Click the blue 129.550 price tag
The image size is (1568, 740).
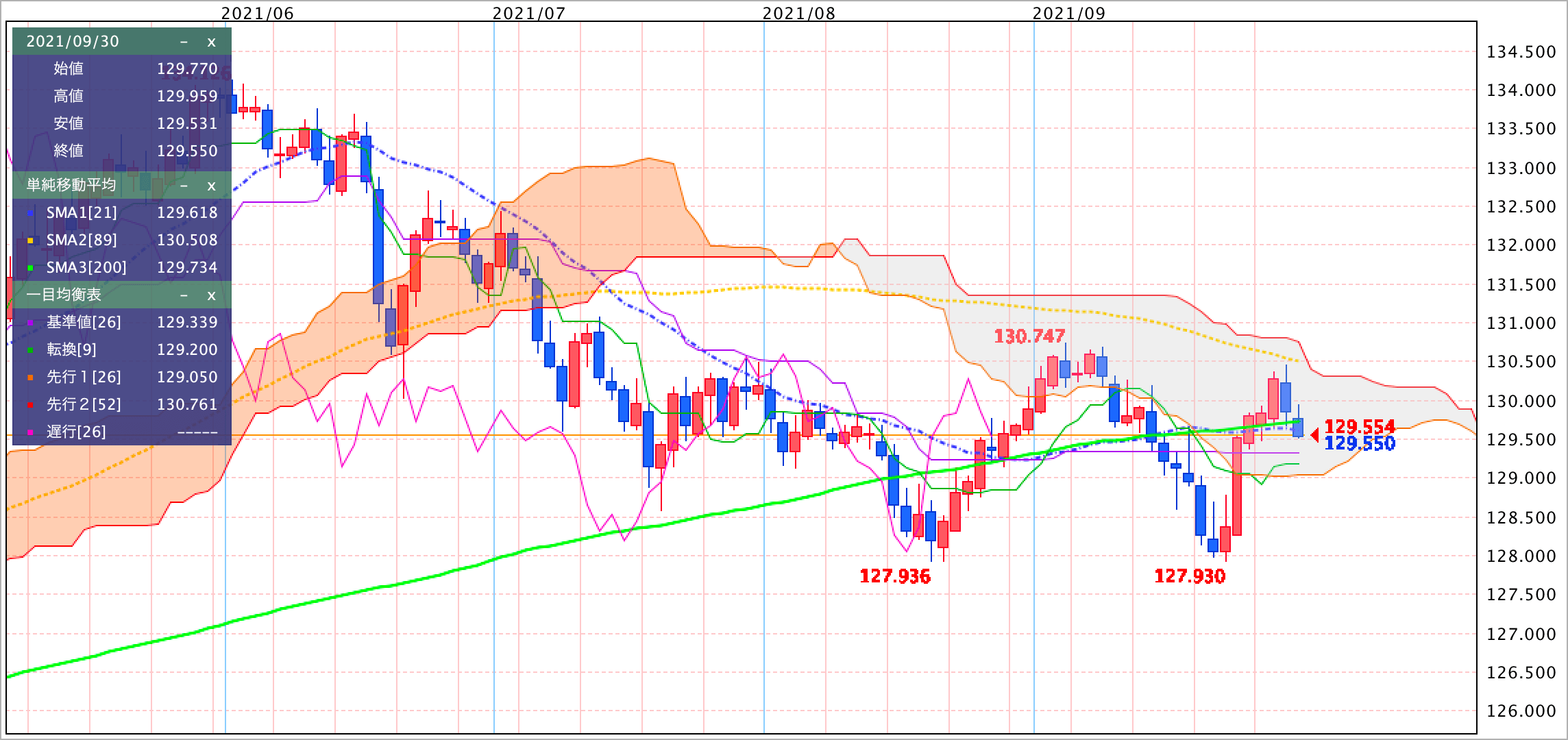coord(1360,443)
